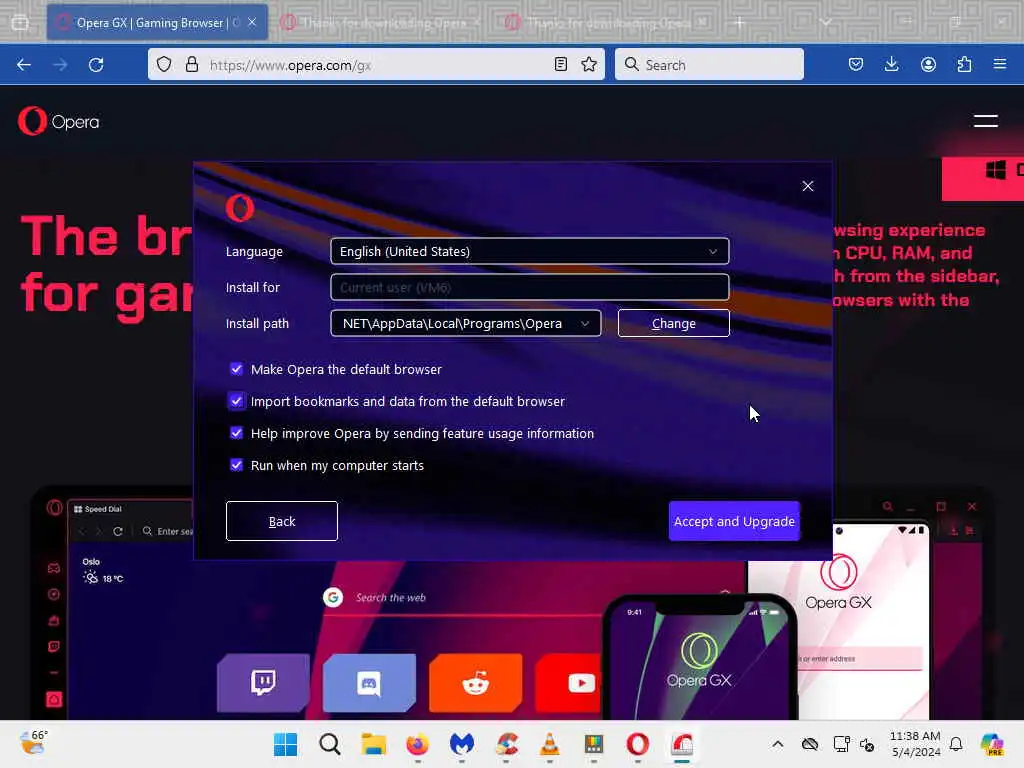Open the Copilot preview icon in taskbar
This screenshot has height=768, width=1024.
tap(991, 744)
